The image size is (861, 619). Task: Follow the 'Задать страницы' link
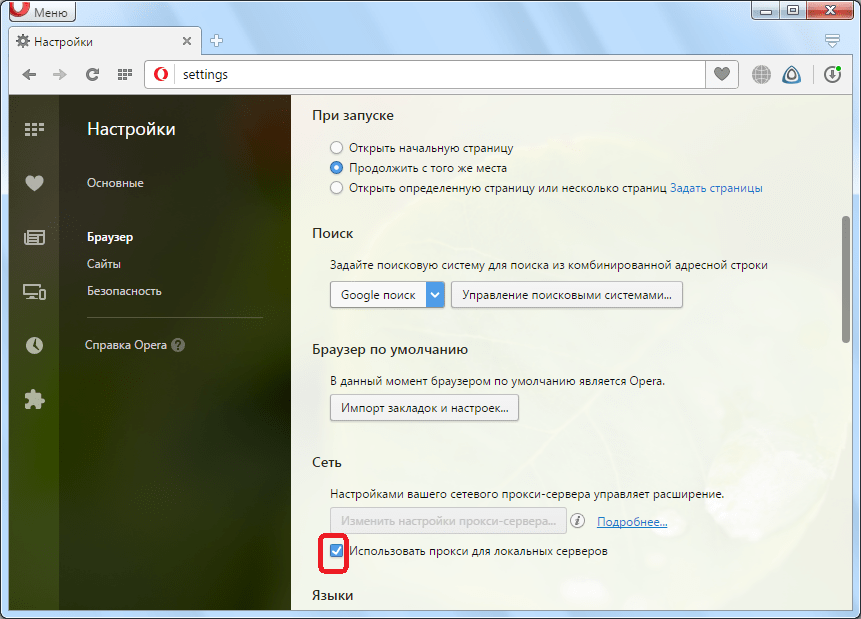(716, 188)
